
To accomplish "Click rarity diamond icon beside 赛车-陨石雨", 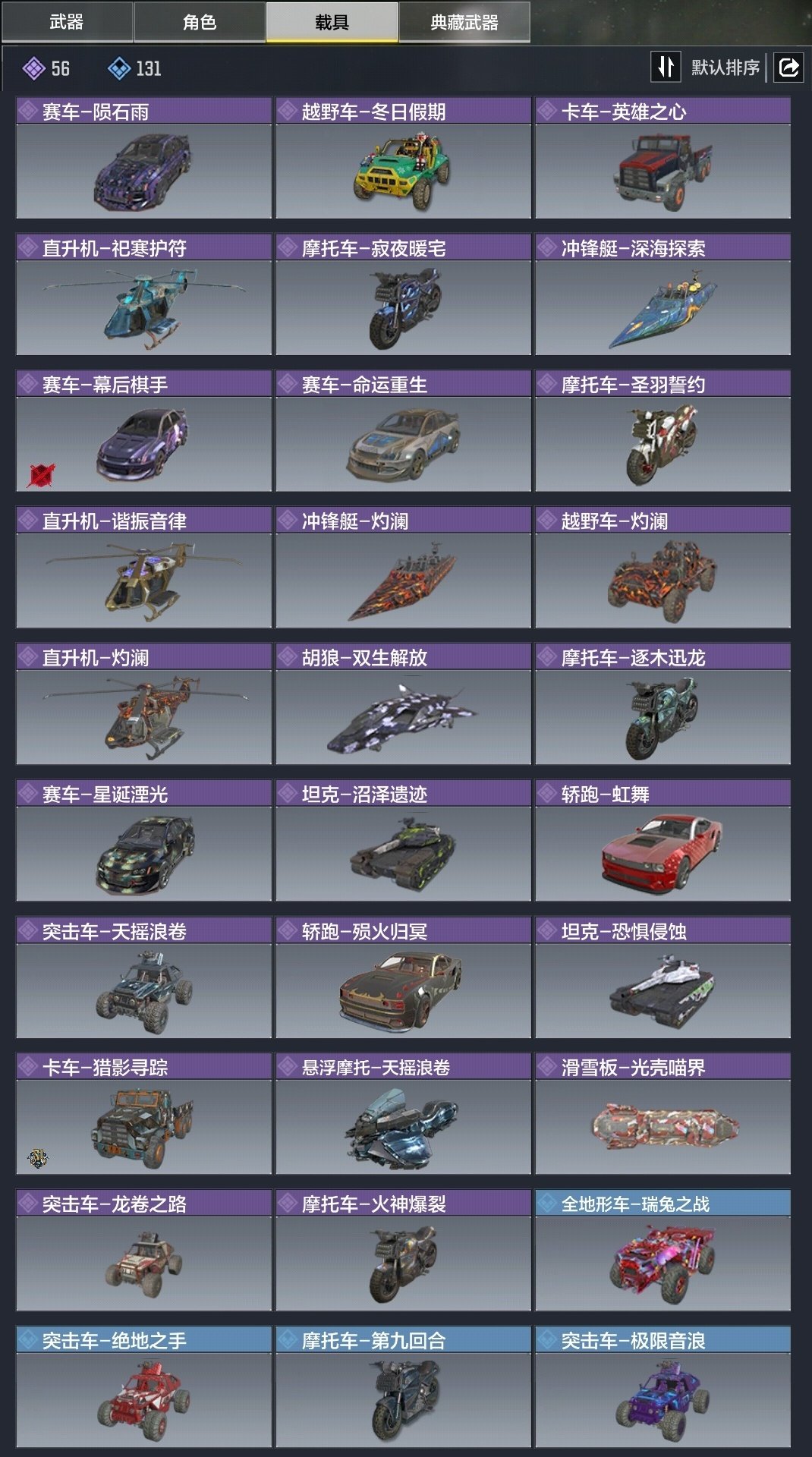I will point(29,112).
